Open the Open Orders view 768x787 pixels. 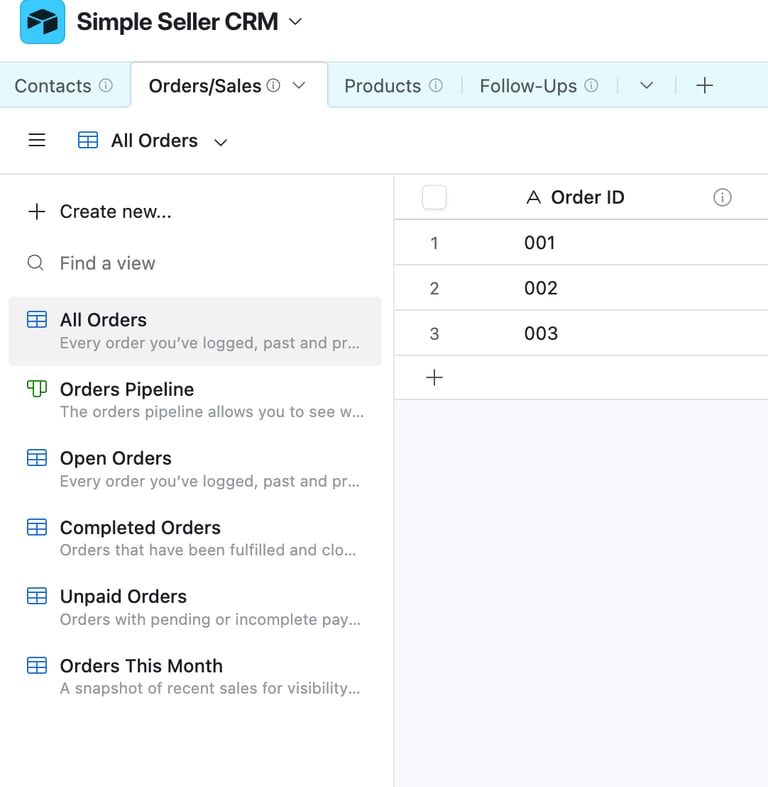click(x=195, y=469)
